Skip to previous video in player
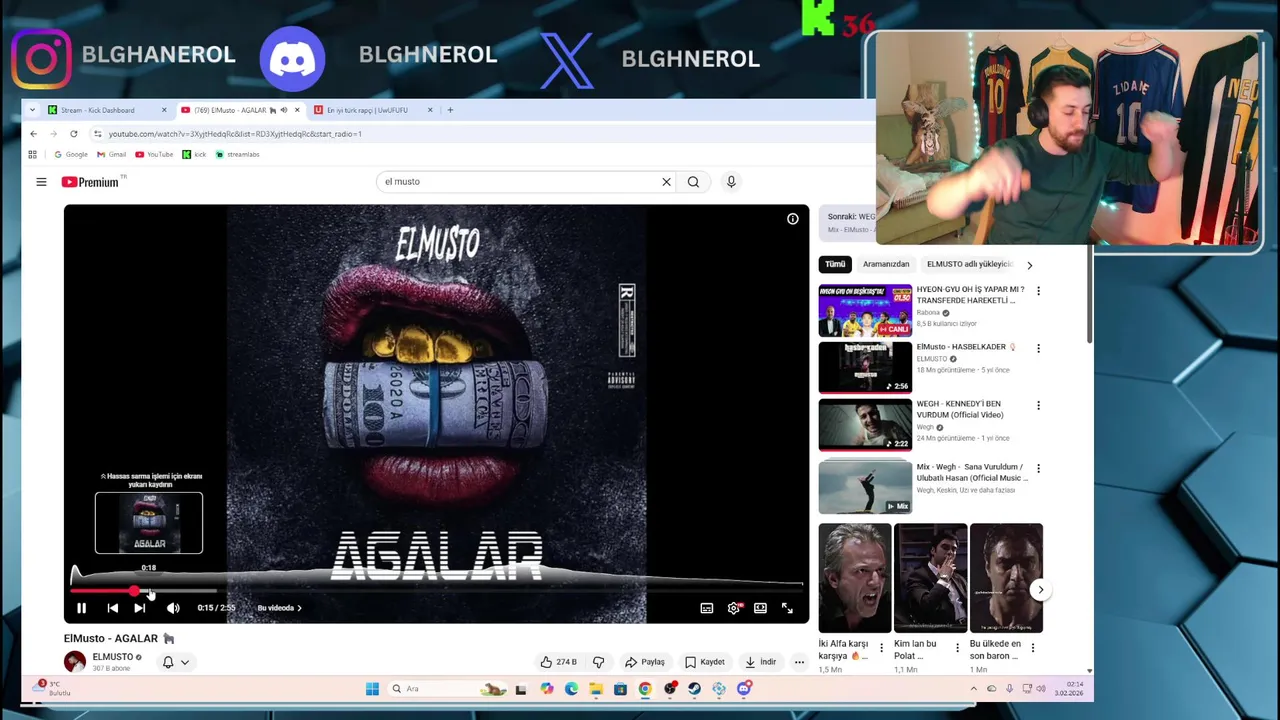The image size is (1280, 720). pos(112,608)
